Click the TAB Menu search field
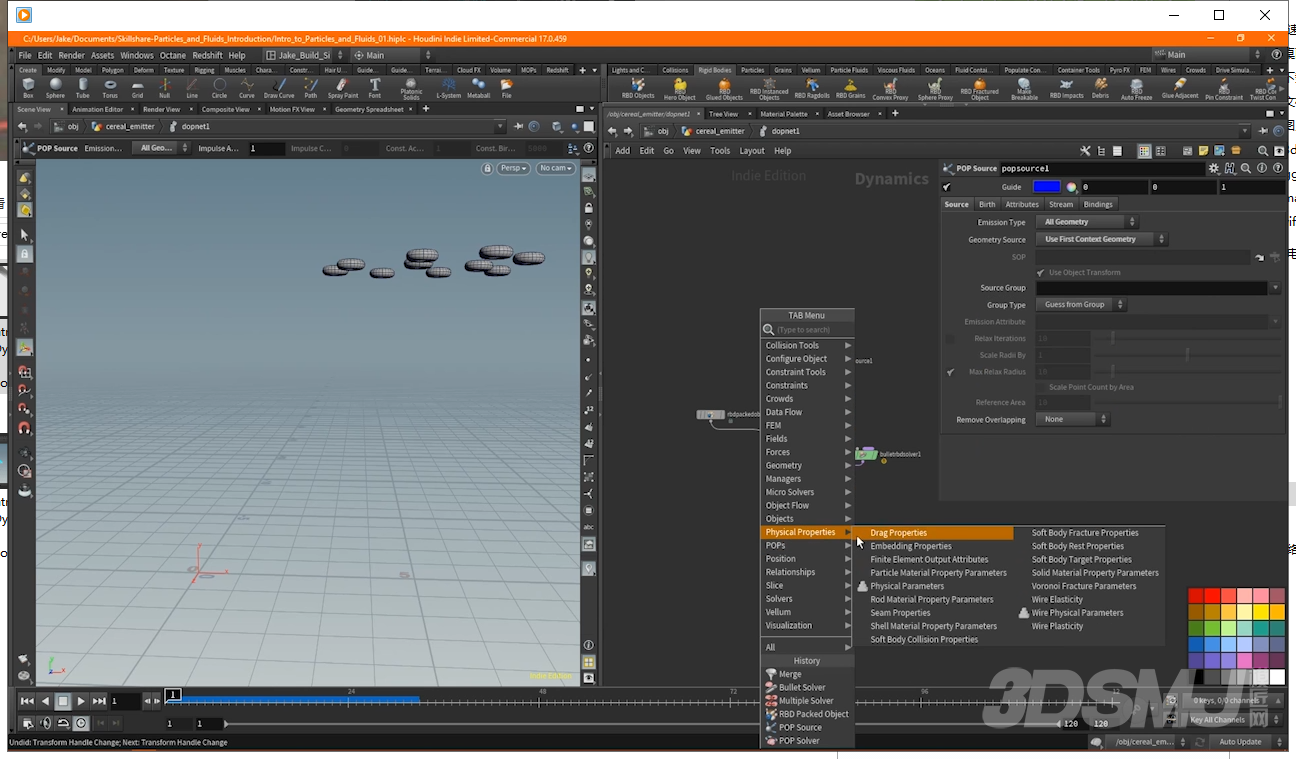The height and width of the screenshot is (759, 1296). point(813,330)
